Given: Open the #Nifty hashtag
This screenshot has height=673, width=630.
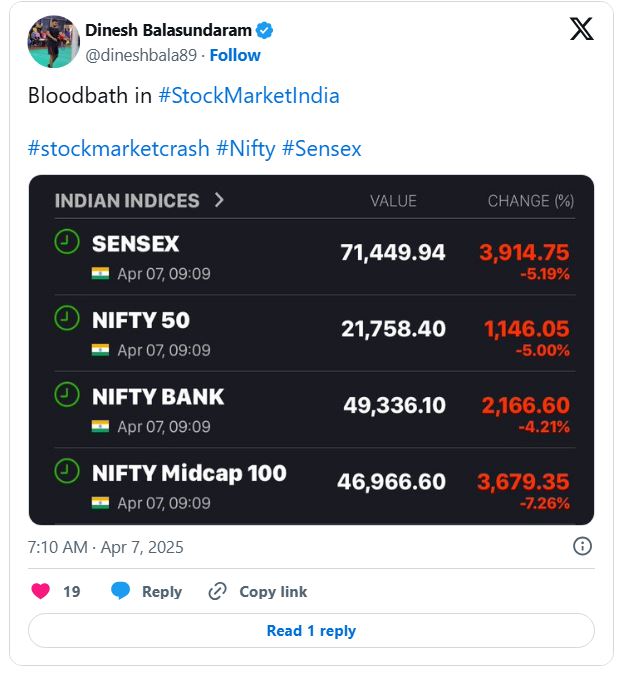Looking at the screenshot, I should coord(245,149).
